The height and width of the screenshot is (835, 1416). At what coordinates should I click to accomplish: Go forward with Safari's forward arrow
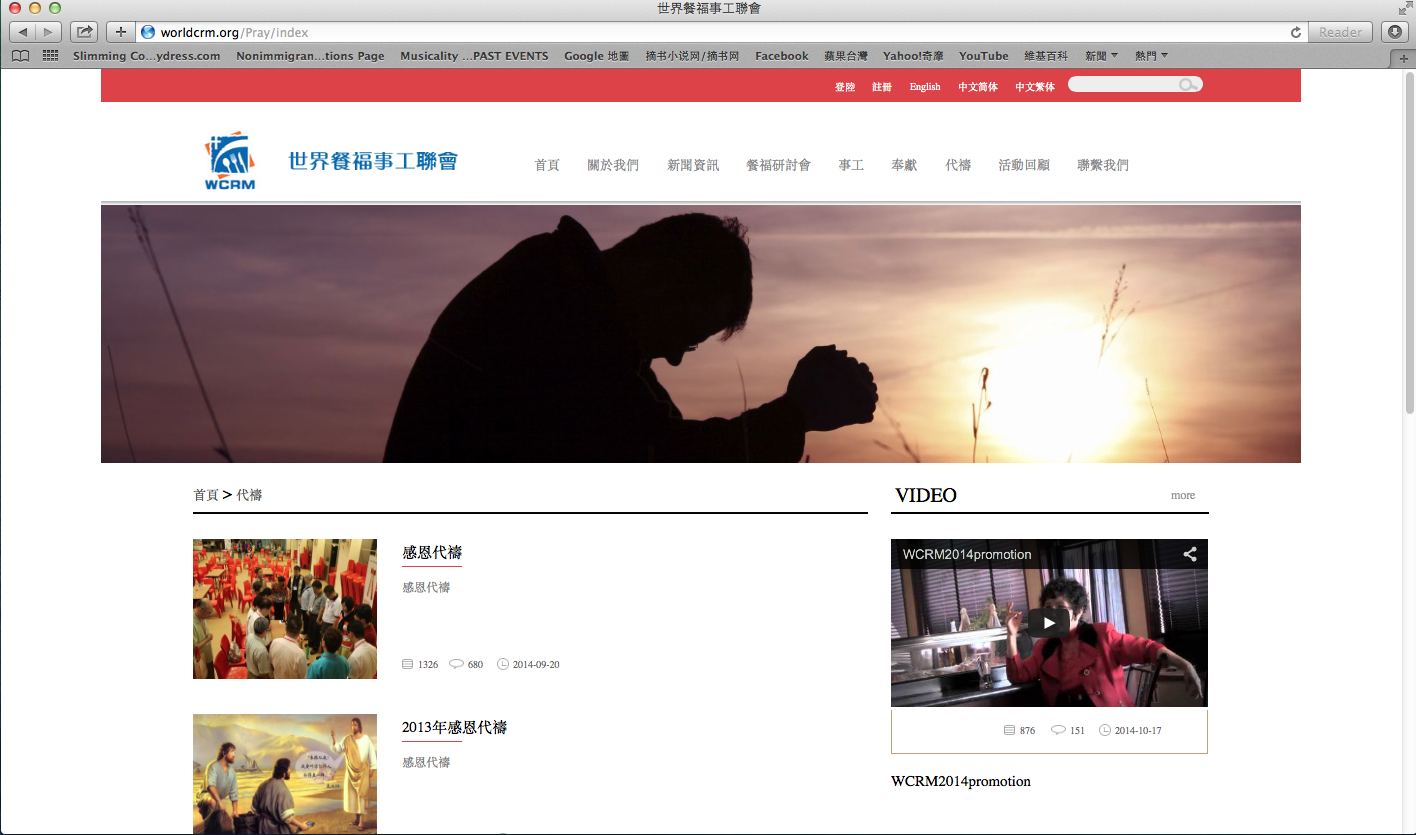coord(48,32)
